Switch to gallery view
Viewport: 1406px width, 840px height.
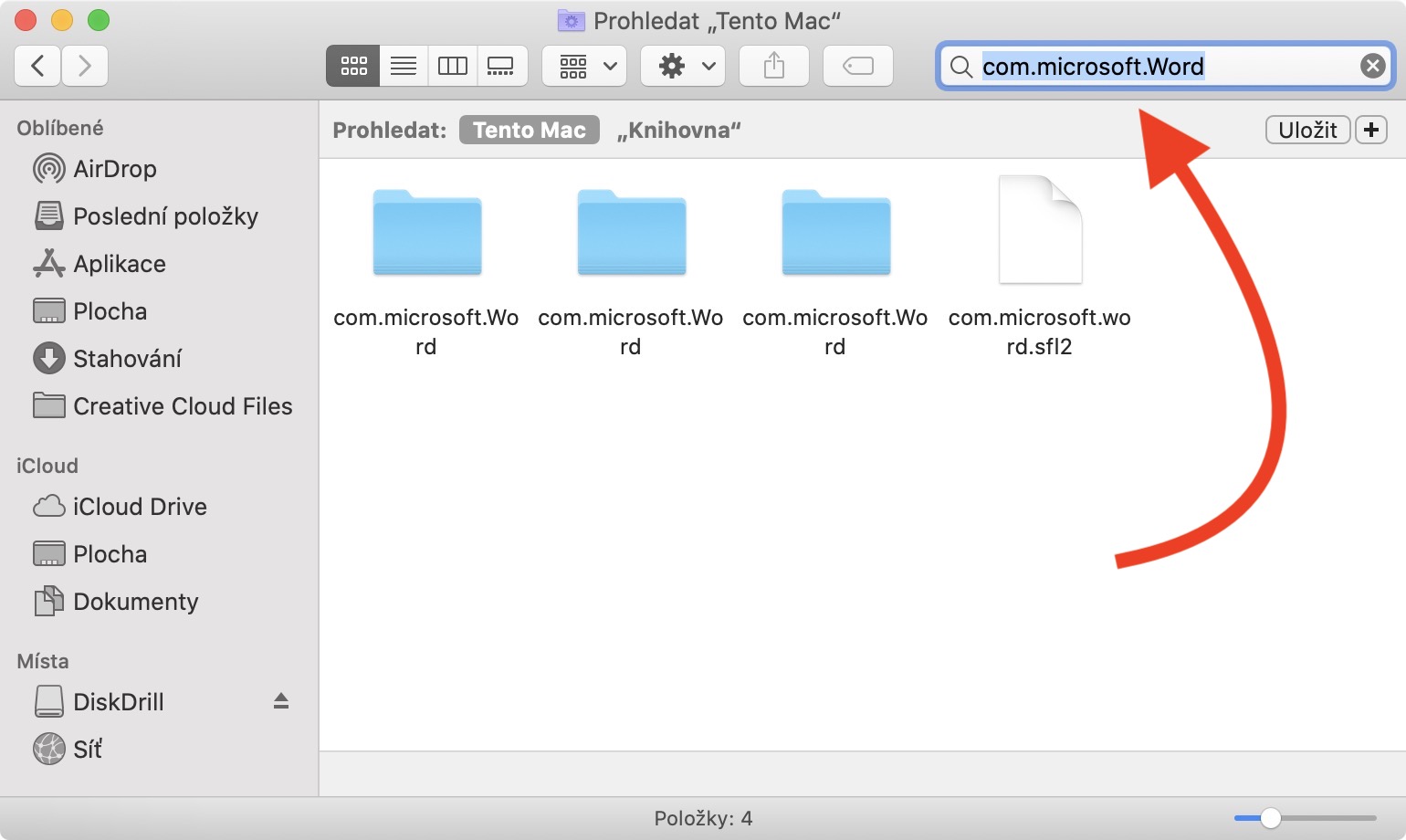click(x=502, y=66)
